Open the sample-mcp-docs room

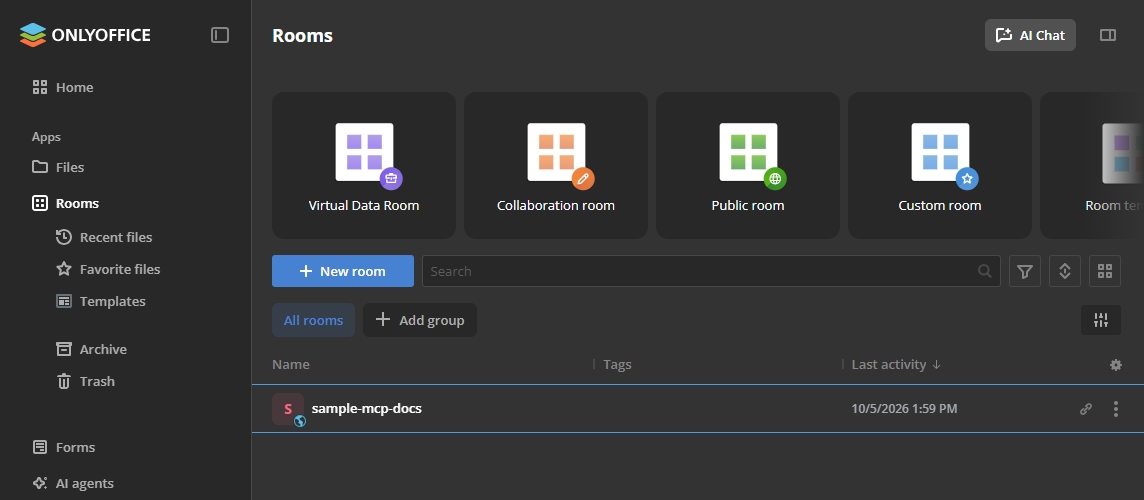[x=366, y=409]
